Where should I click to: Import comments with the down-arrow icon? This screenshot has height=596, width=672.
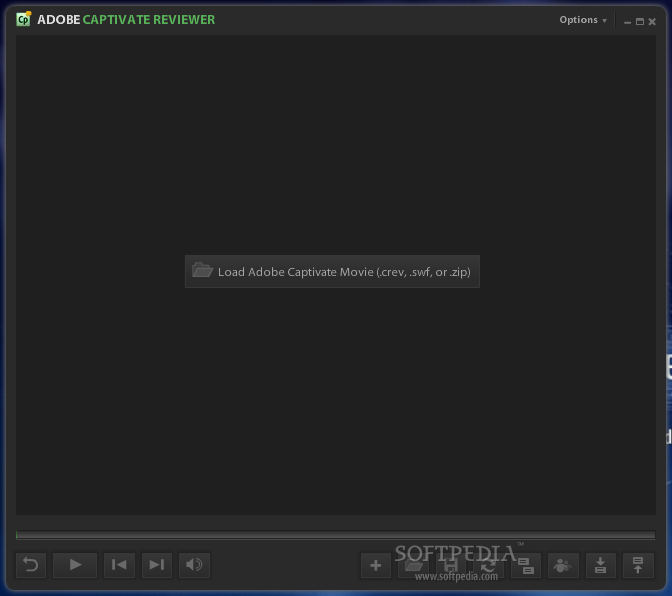(x=600, y=565)
